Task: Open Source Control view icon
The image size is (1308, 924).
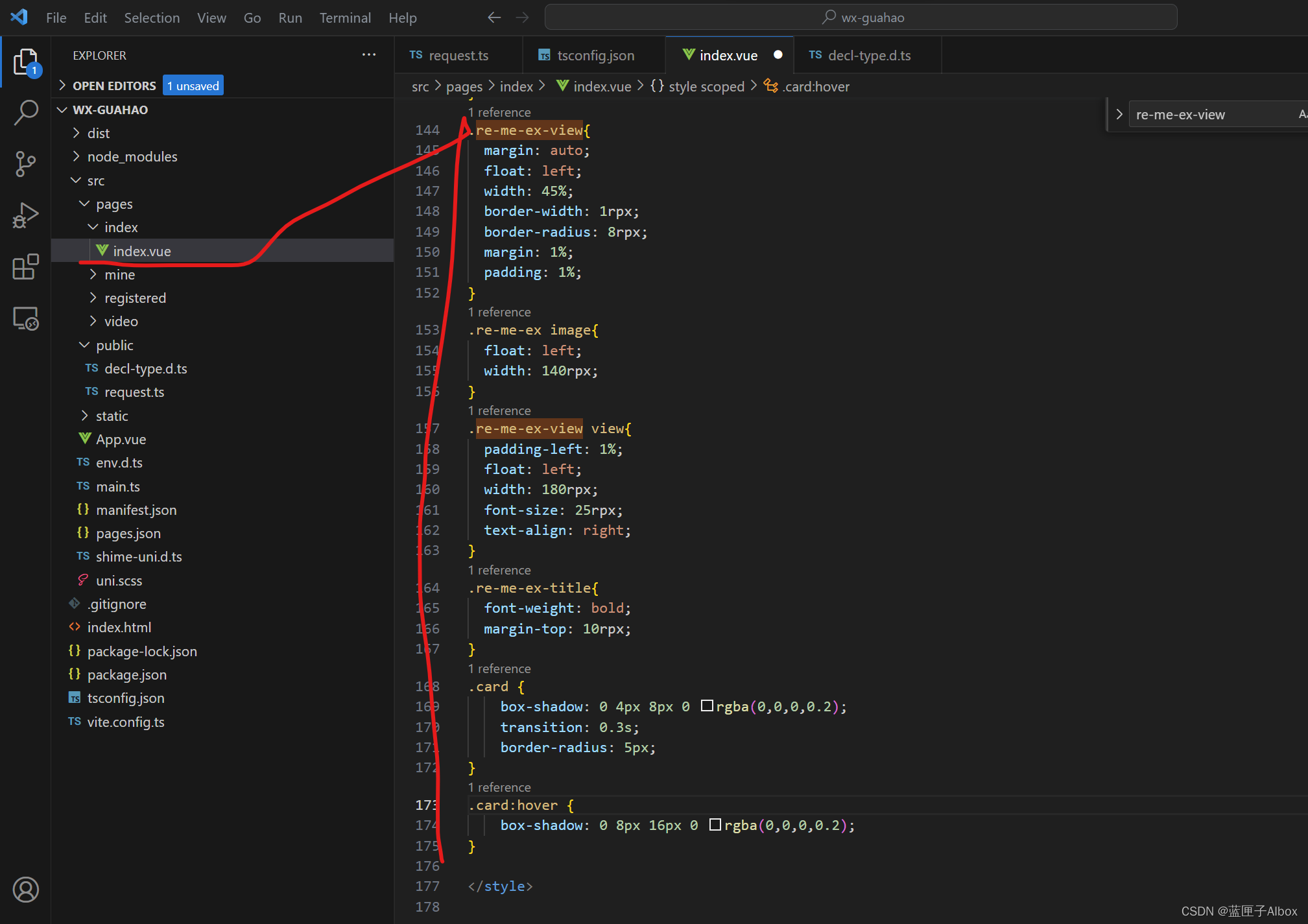Action: coord(26,163)
